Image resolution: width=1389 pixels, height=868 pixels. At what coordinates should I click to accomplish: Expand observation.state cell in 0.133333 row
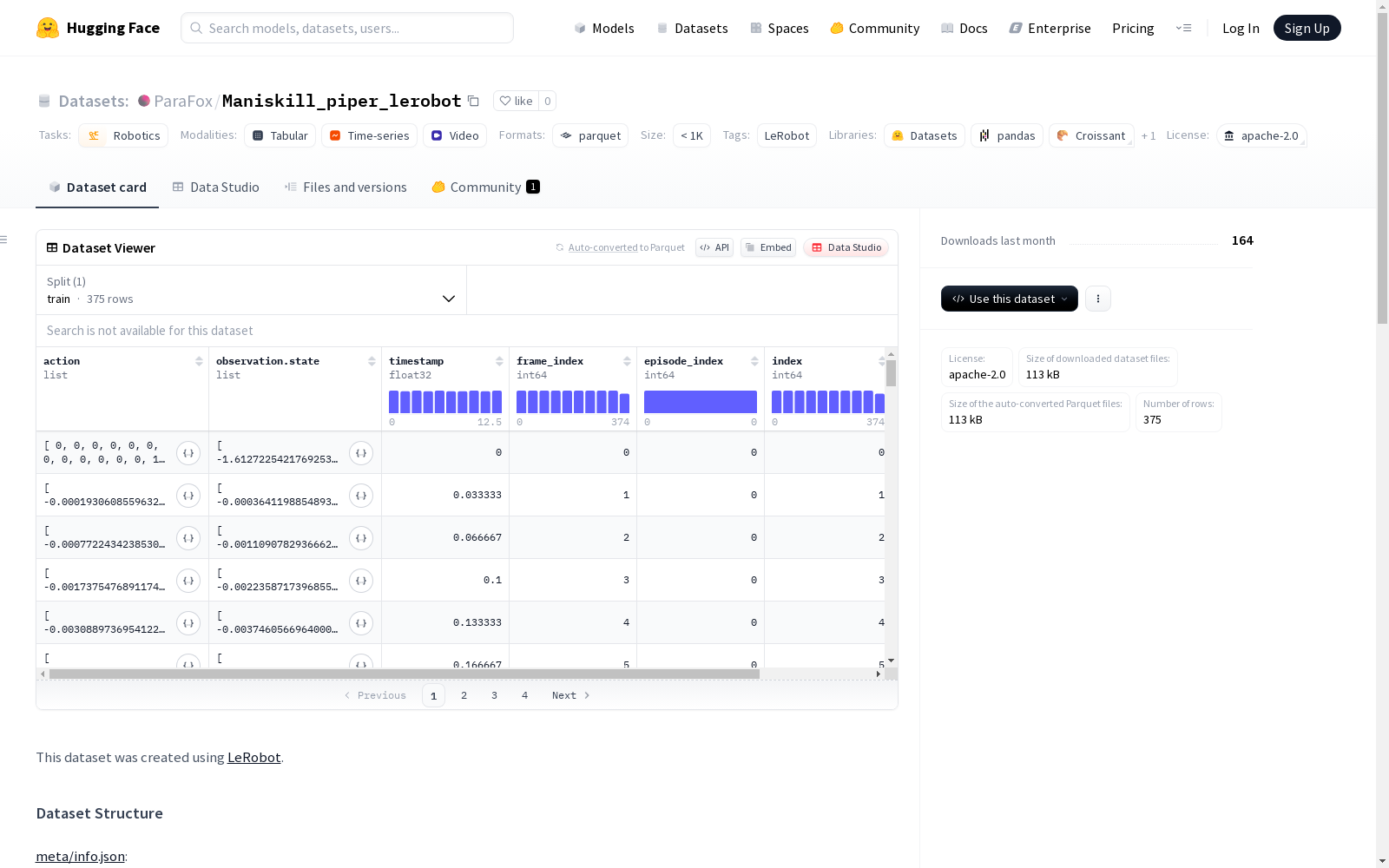(361, 623)
